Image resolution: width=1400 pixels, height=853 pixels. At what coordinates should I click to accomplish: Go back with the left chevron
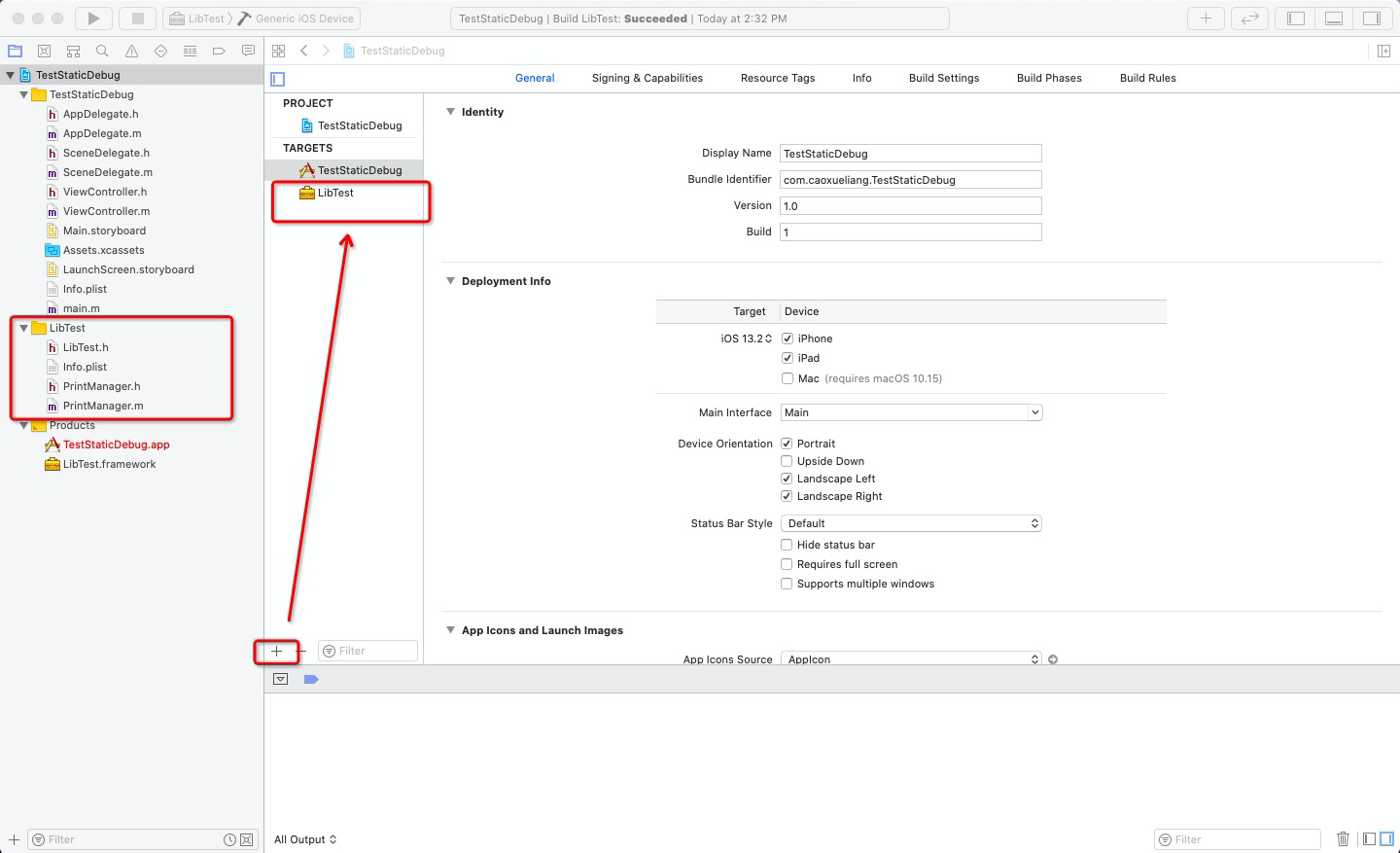[x=304, y=51]
